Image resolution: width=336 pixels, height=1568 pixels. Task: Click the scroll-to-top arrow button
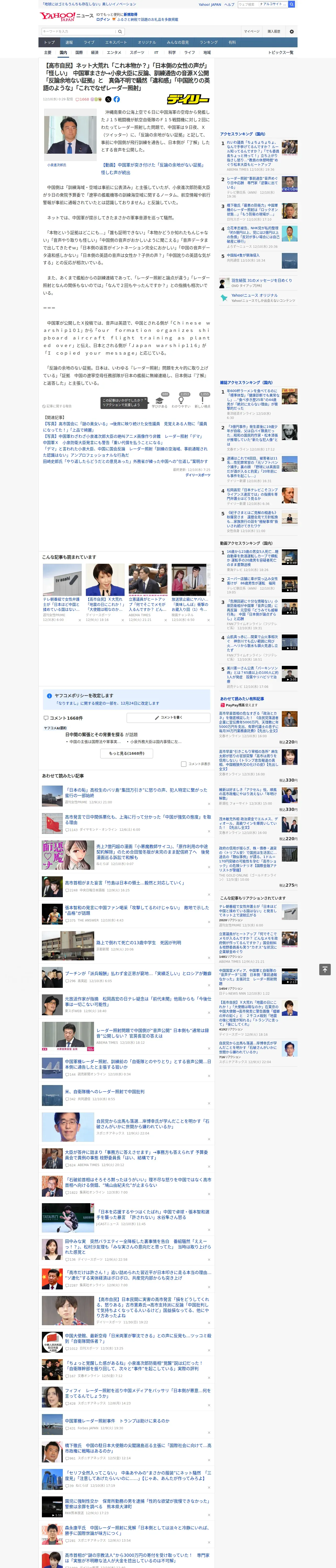[325, 969]
